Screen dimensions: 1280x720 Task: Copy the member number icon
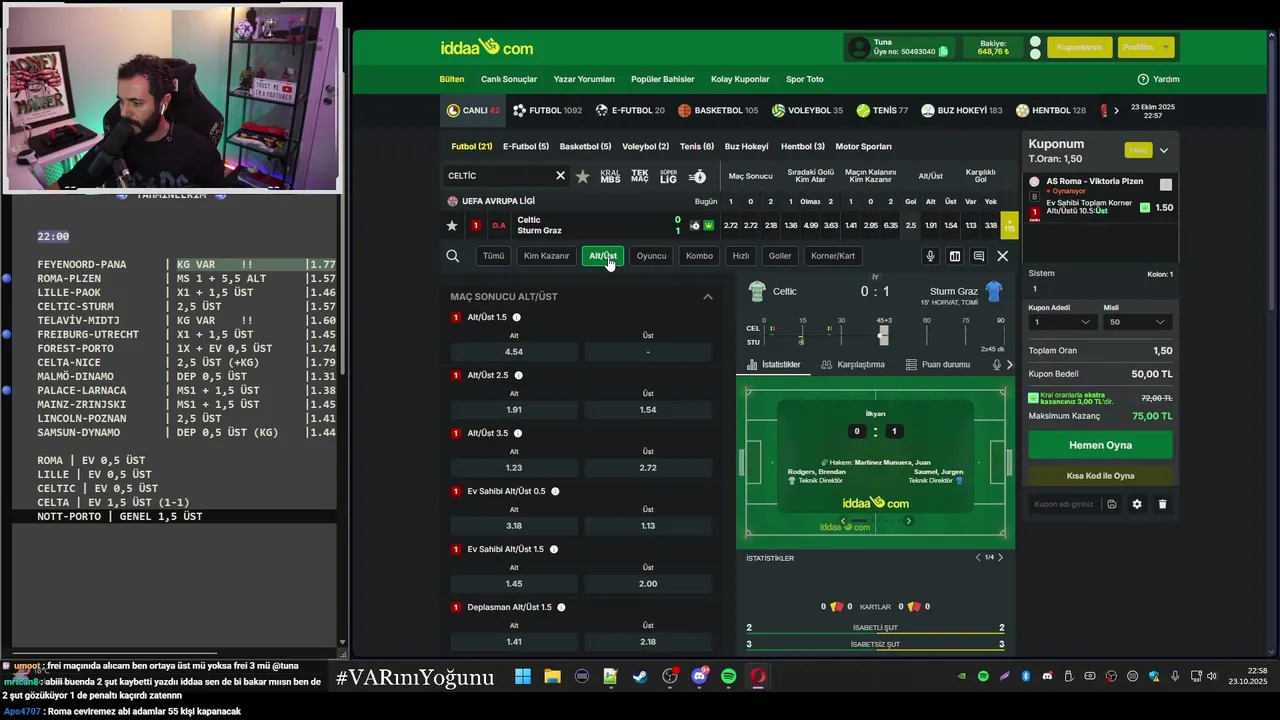943,52
